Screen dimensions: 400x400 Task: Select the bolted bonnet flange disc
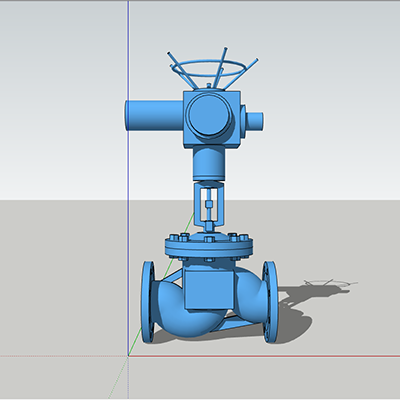(209, 247)
